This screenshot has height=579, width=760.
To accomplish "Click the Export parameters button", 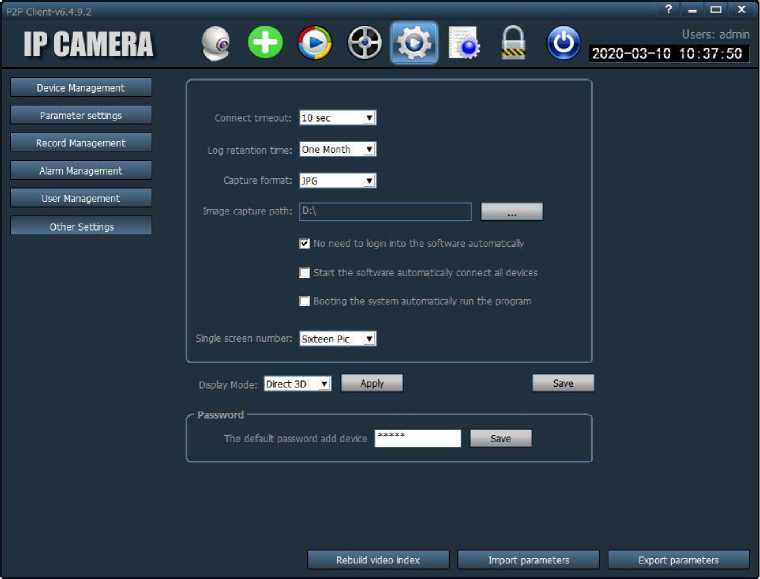I will (x=678, y=560).
